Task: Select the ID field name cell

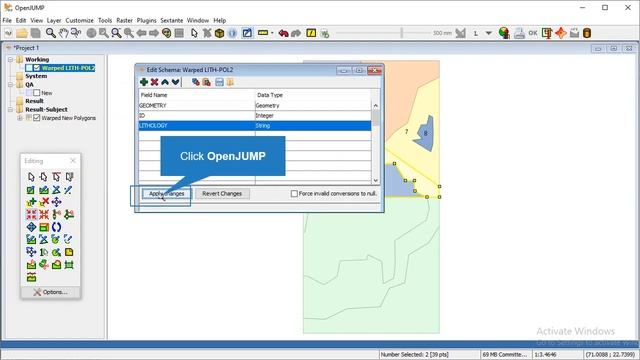Action: click(x=197, y=116)
